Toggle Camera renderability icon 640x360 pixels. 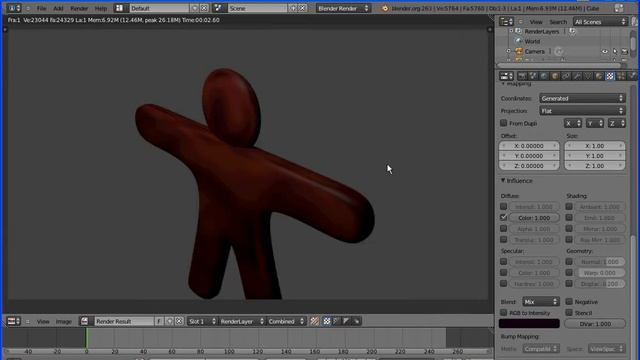(x=624, y=52)
